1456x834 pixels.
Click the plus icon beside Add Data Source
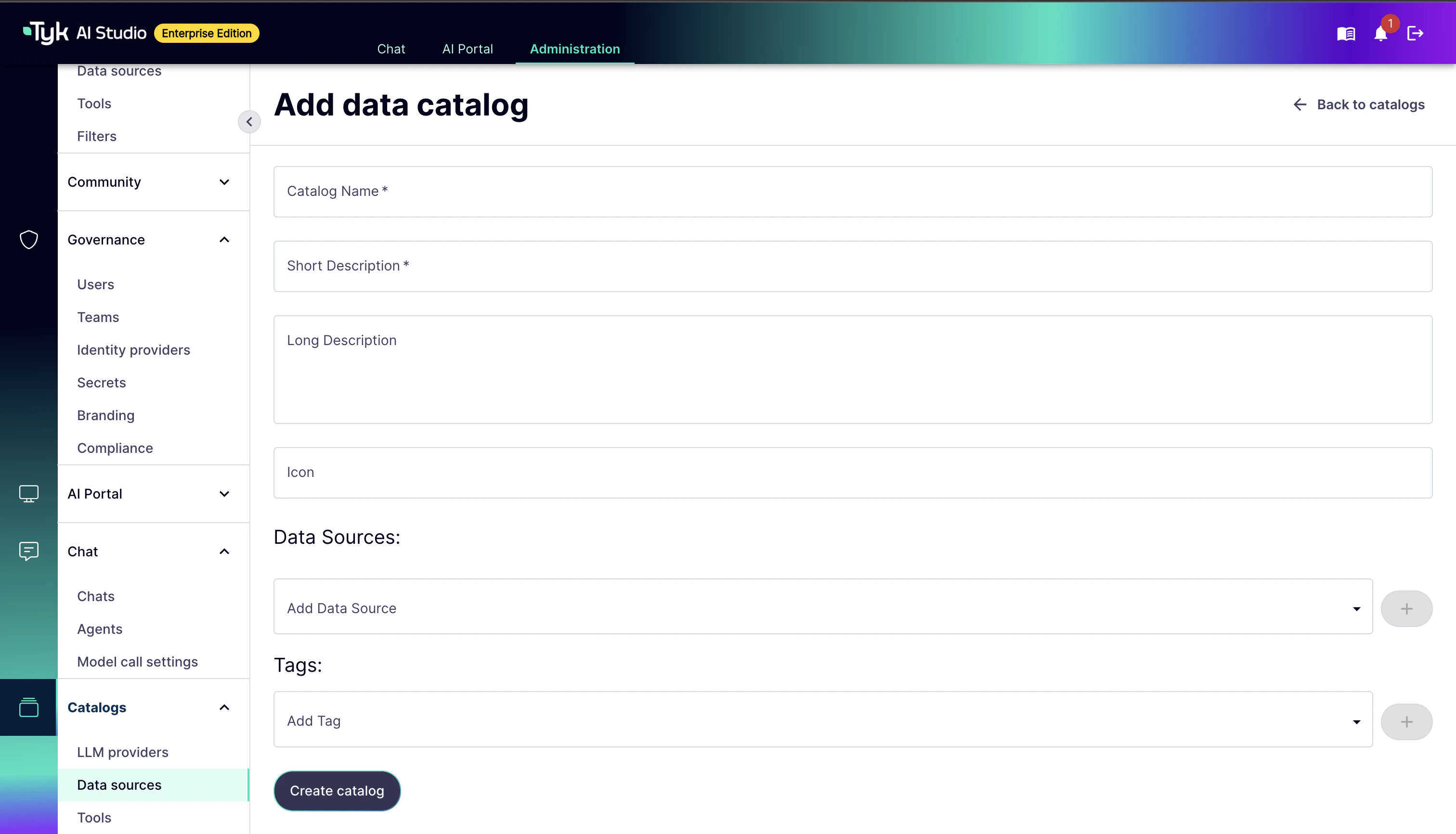coord(1407,608)
